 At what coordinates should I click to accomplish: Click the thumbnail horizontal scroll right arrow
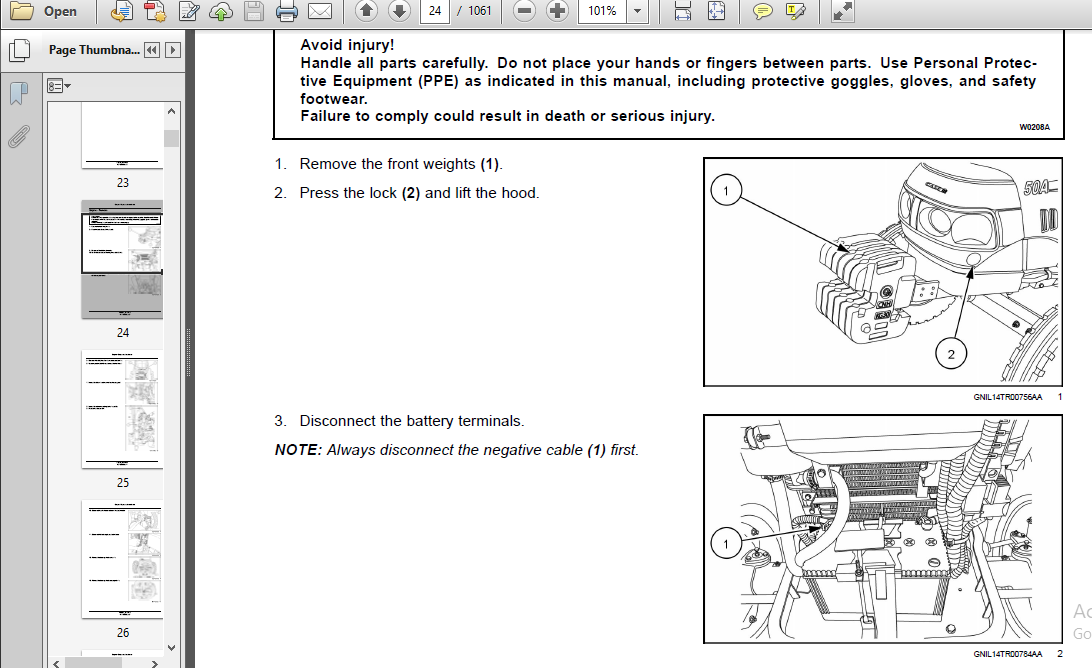pyautogui.click(x=155, y=663)
